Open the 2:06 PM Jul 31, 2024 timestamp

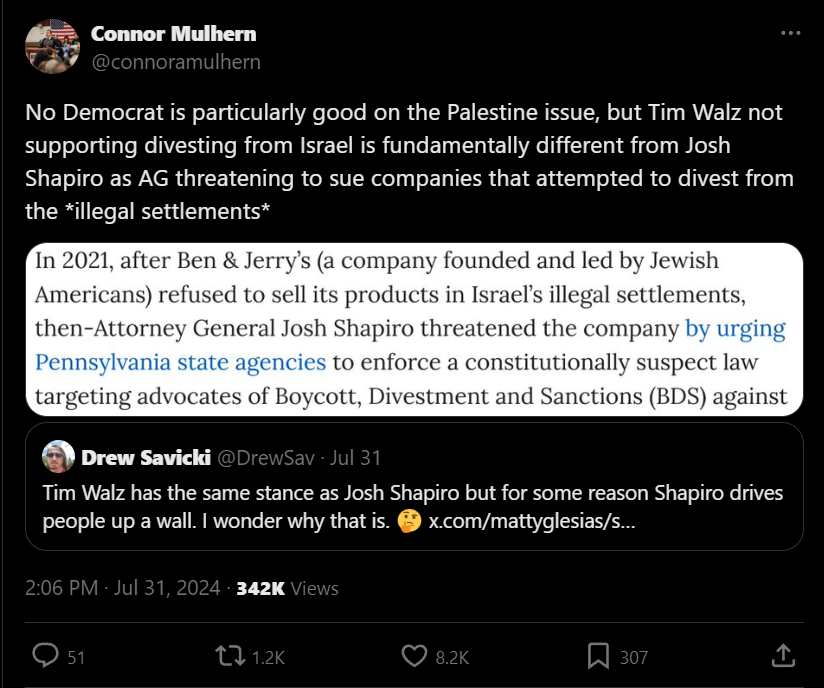click(122, 588)
